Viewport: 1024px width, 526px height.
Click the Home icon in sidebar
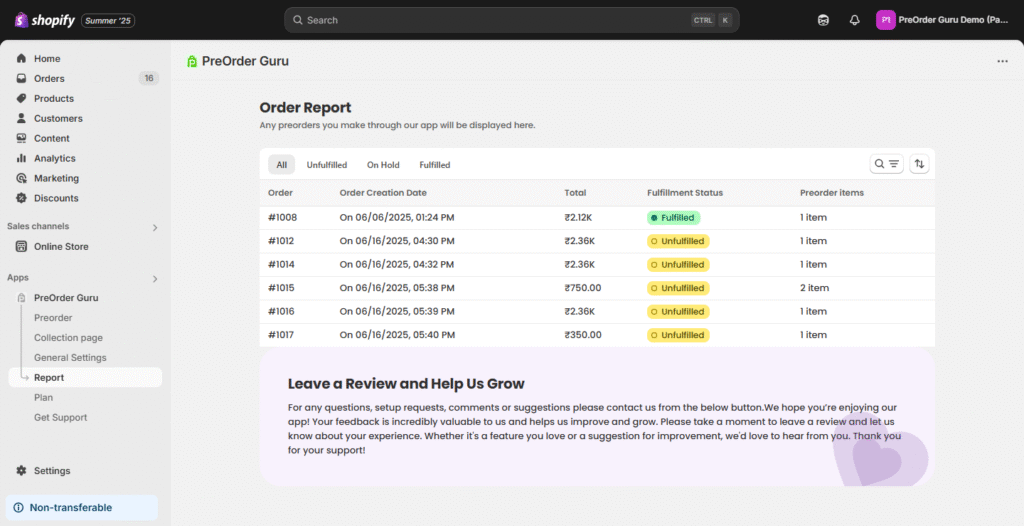(x=21, y=59)
